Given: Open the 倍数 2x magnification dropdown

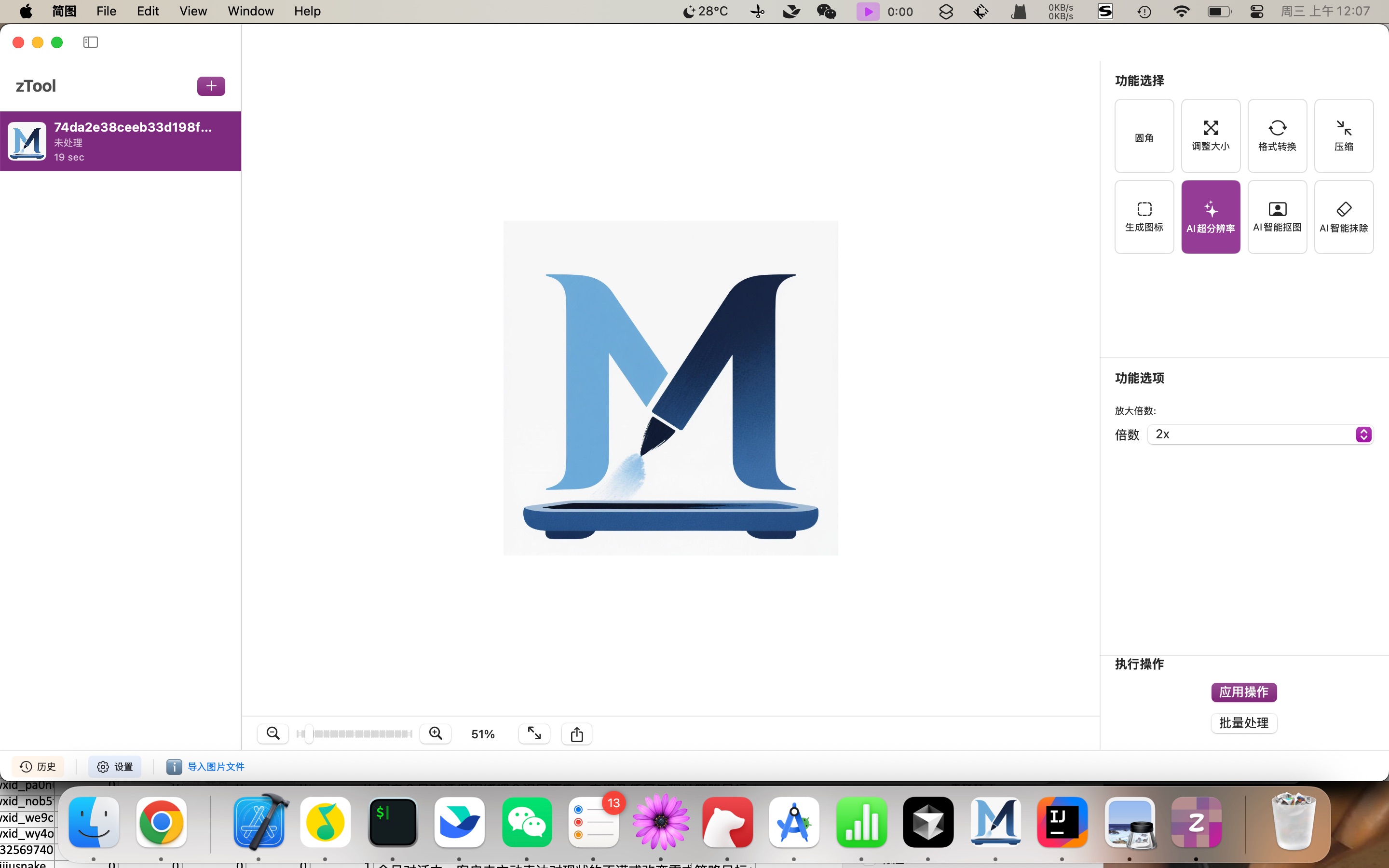Looking at the screenshot, I should [1260, 434].
